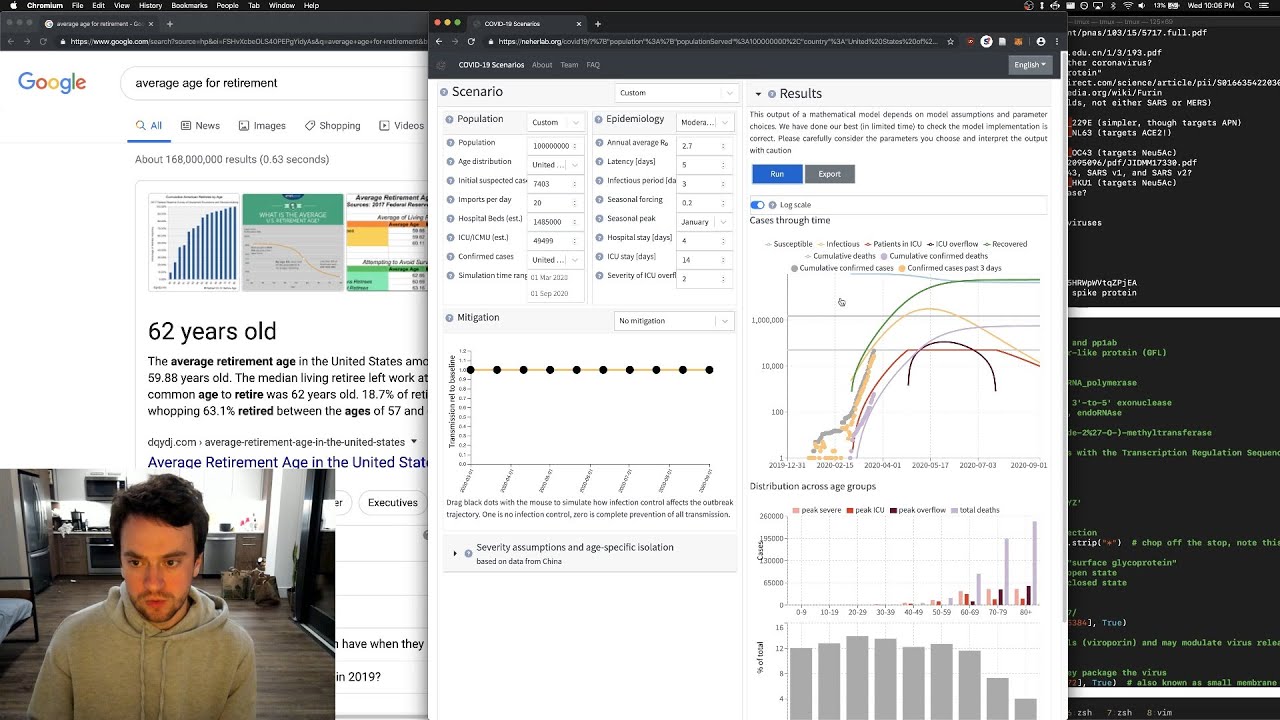Click the help icon next to Results heading

(x=772, y=94)
